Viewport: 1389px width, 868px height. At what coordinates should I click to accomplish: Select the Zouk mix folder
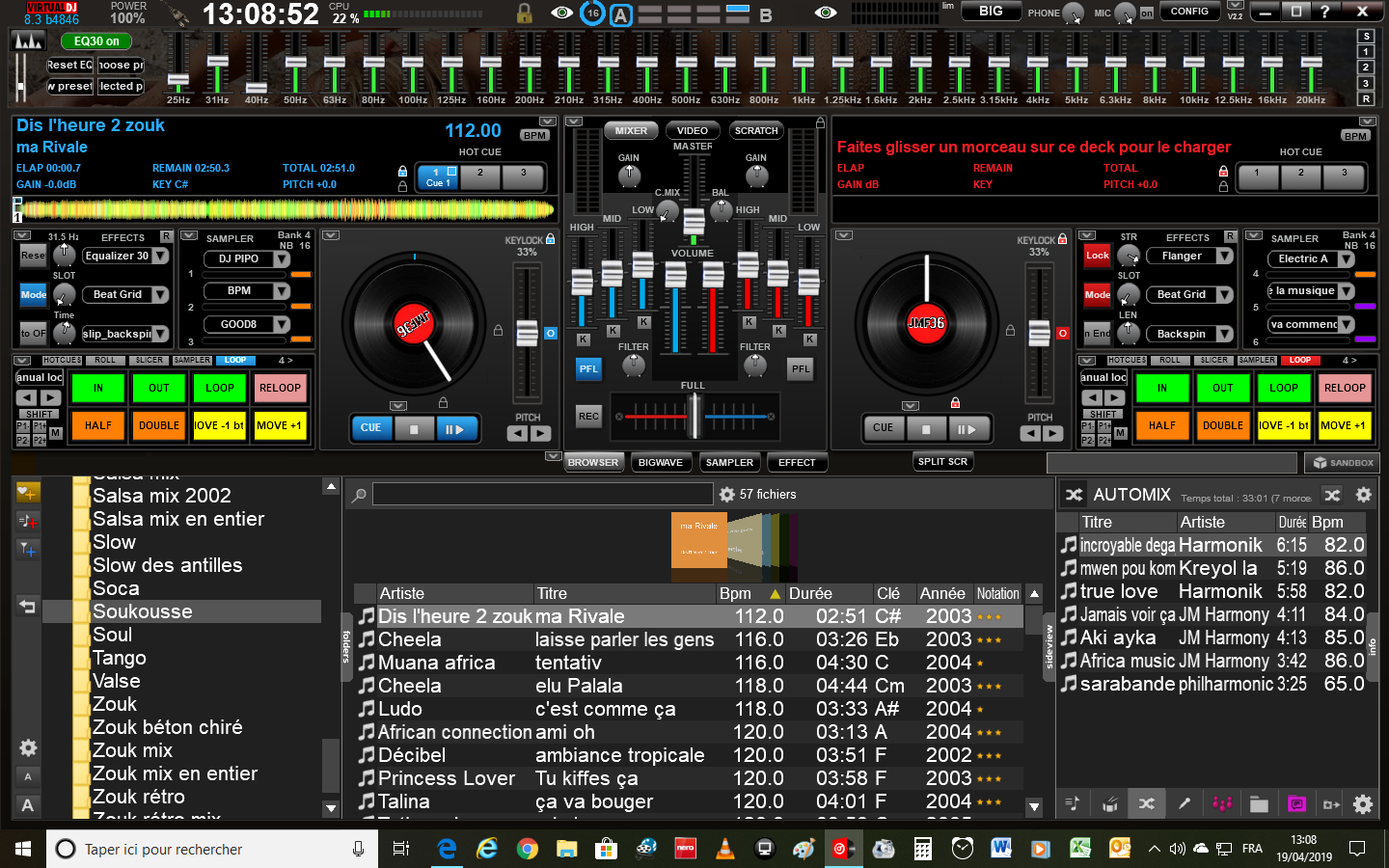(132, 750)
